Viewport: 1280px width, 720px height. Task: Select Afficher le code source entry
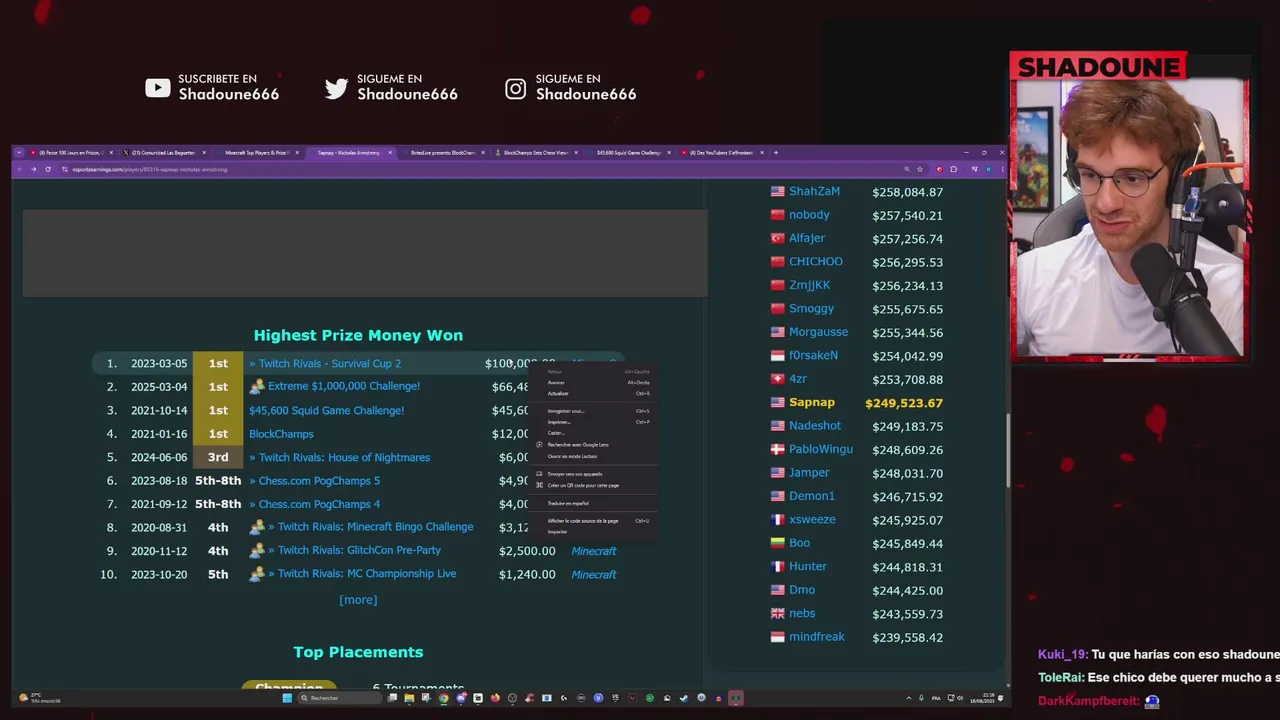pyautogui.click(x=594, y=521)
